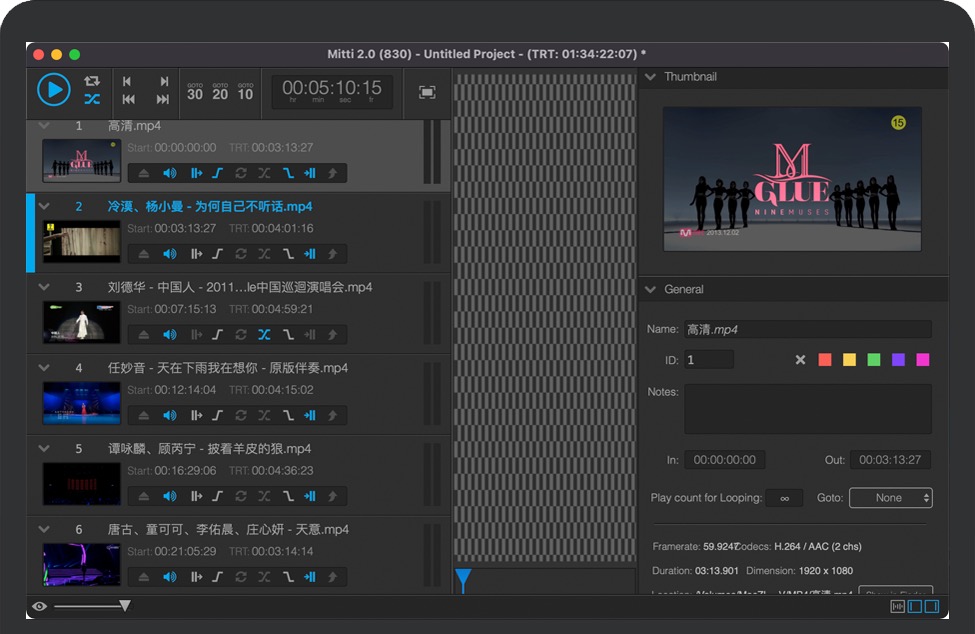
Task: Toggle playlist shuffle in the top toolbar
Action: (x=92, y=99)
